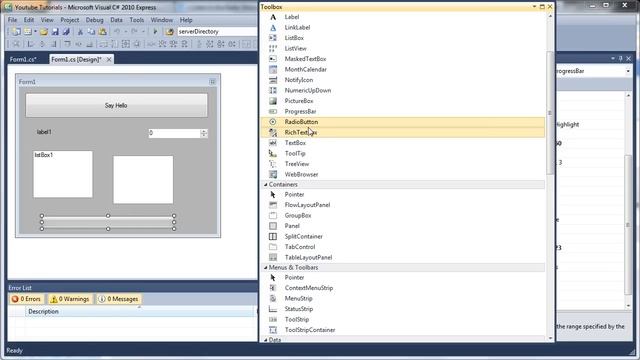Open the Toolbox window position dropdown
Viewport: 640px width, 360px height.
tap(534, 7)
